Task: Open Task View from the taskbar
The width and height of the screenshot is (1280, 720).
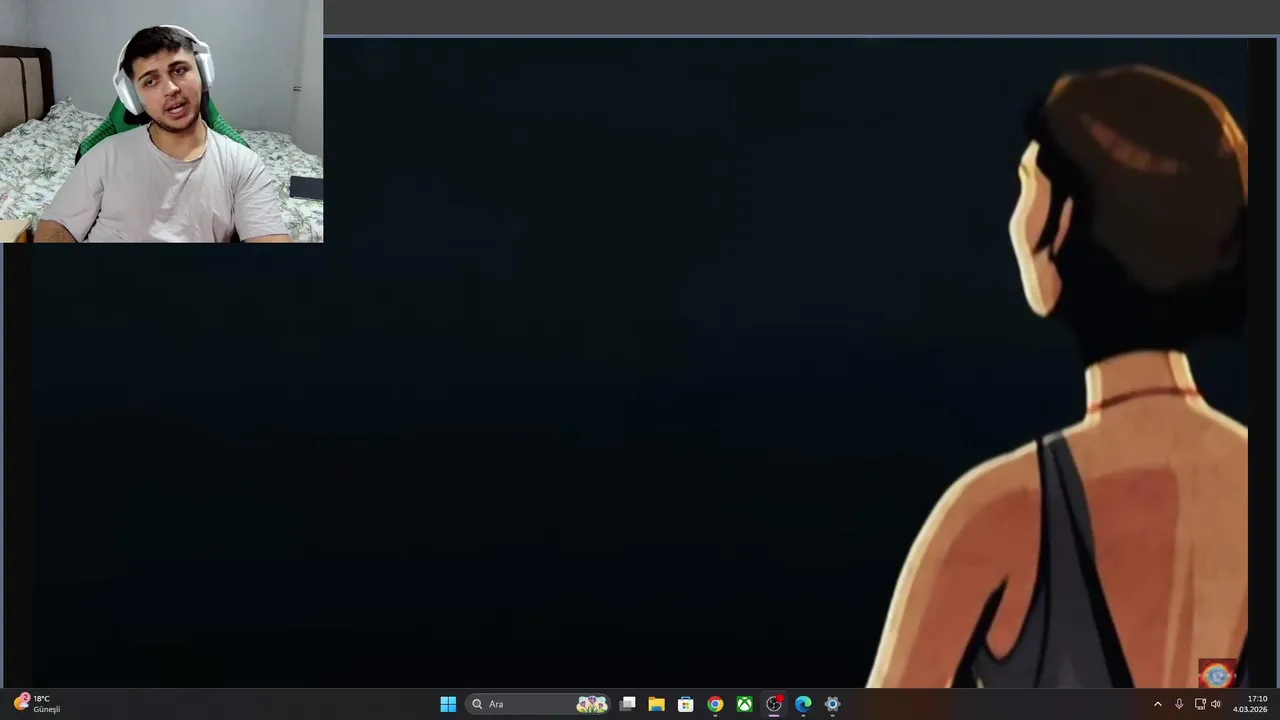Action: [x=627, y=704]
